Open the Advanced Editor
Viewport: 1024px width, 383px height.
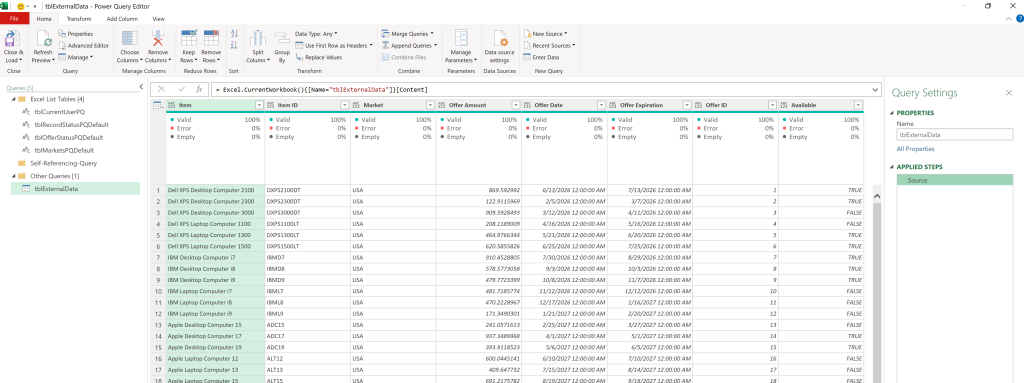(x=84, y=46)
